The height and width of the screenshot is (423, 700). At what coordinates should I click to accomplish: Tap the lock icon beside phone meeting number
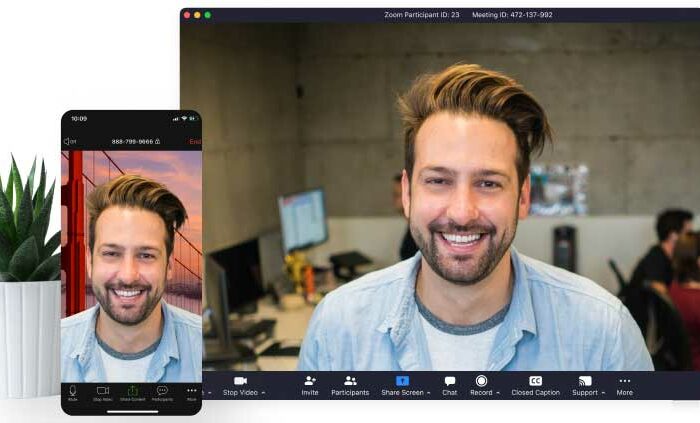(157, 141)
